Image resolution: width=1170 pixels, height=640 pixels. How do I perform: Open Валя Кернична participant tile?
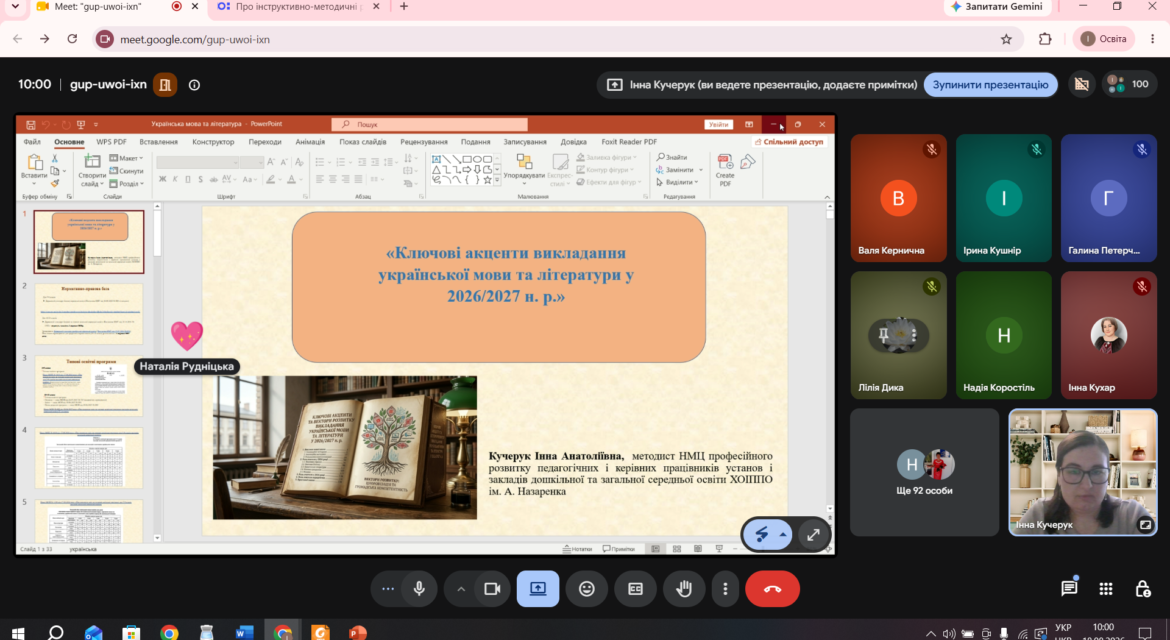(x=898, y=198)
